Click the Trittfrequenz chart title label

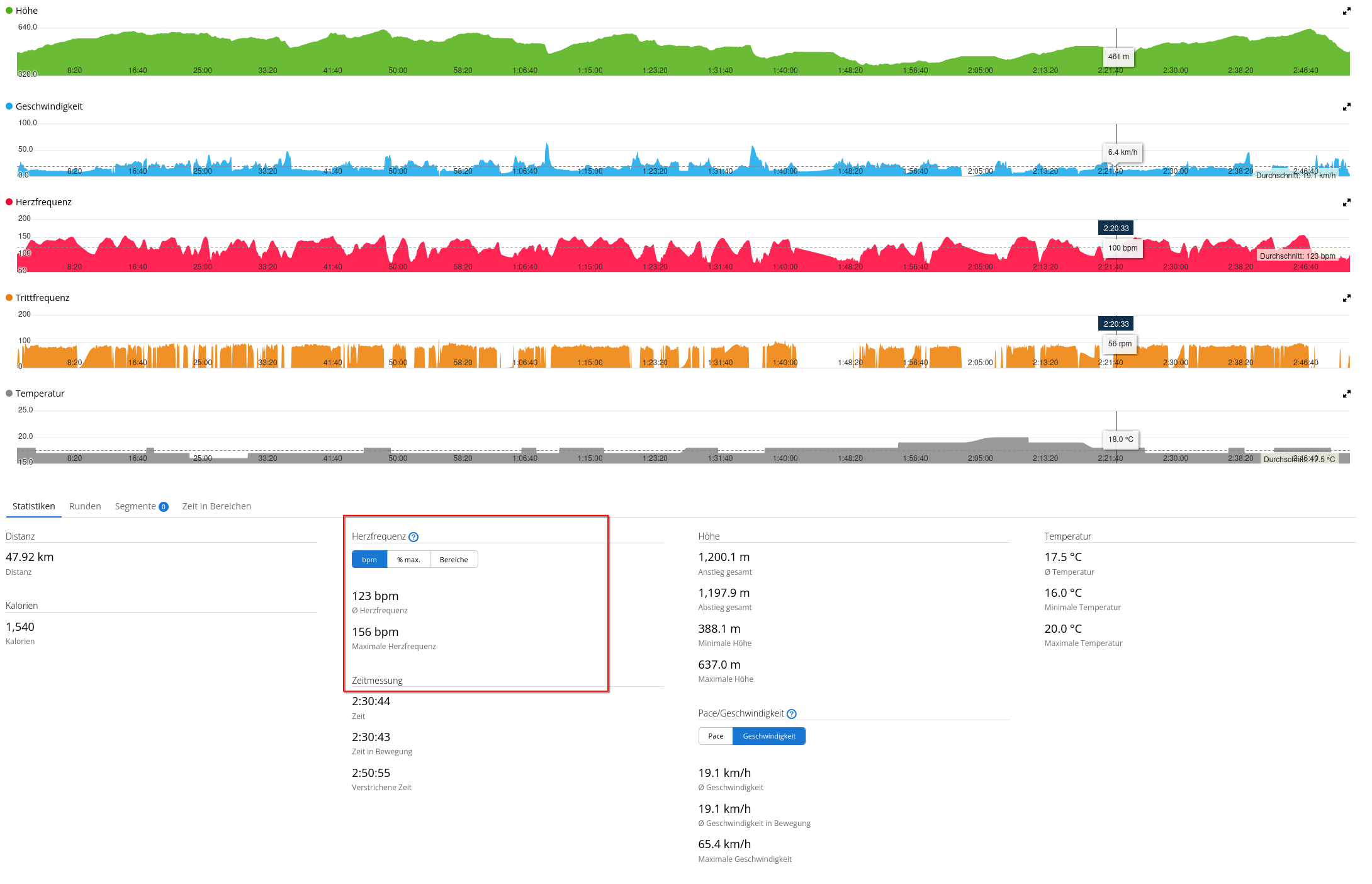(x=42, y=298)
